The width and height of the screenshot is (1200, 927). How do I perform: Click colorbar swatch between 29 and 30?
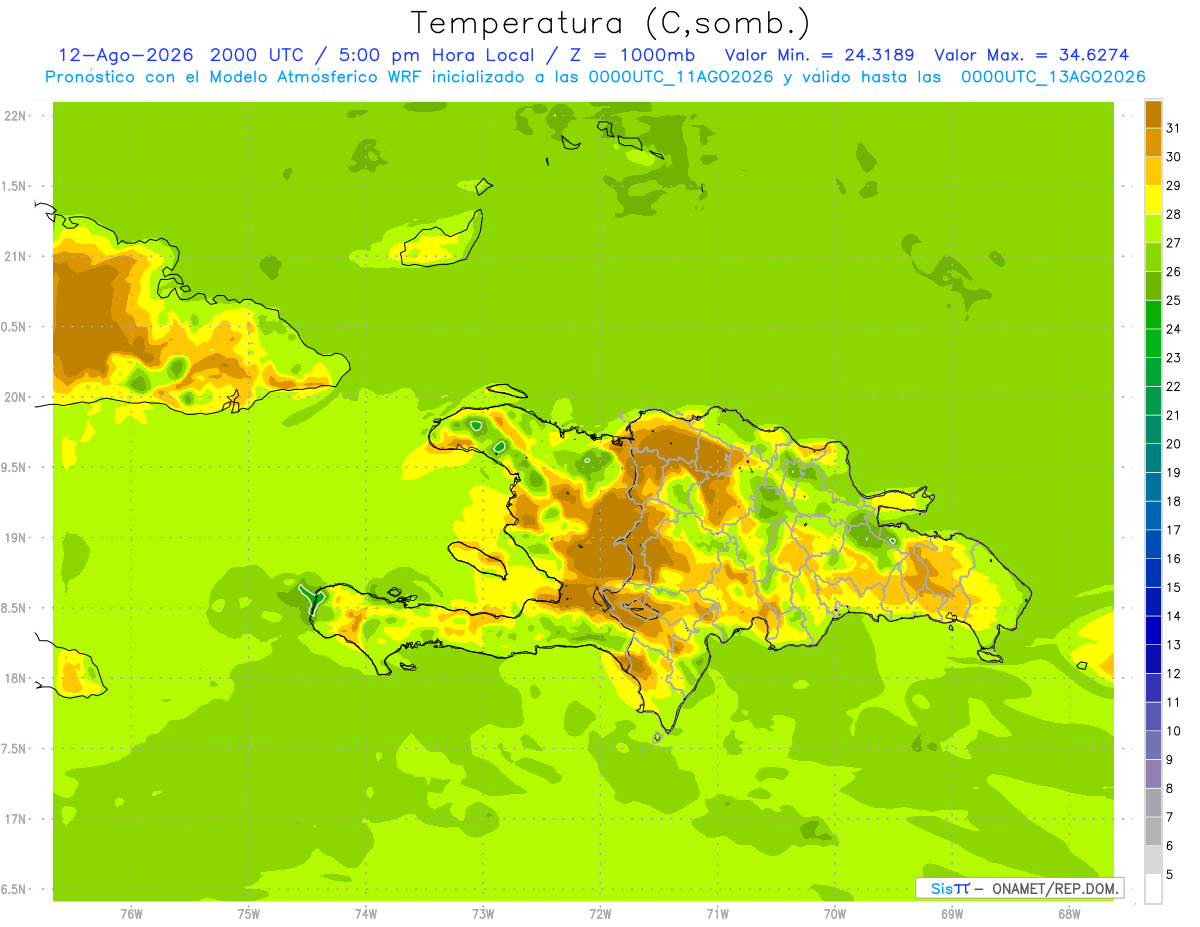click(x=1153, y=171)
